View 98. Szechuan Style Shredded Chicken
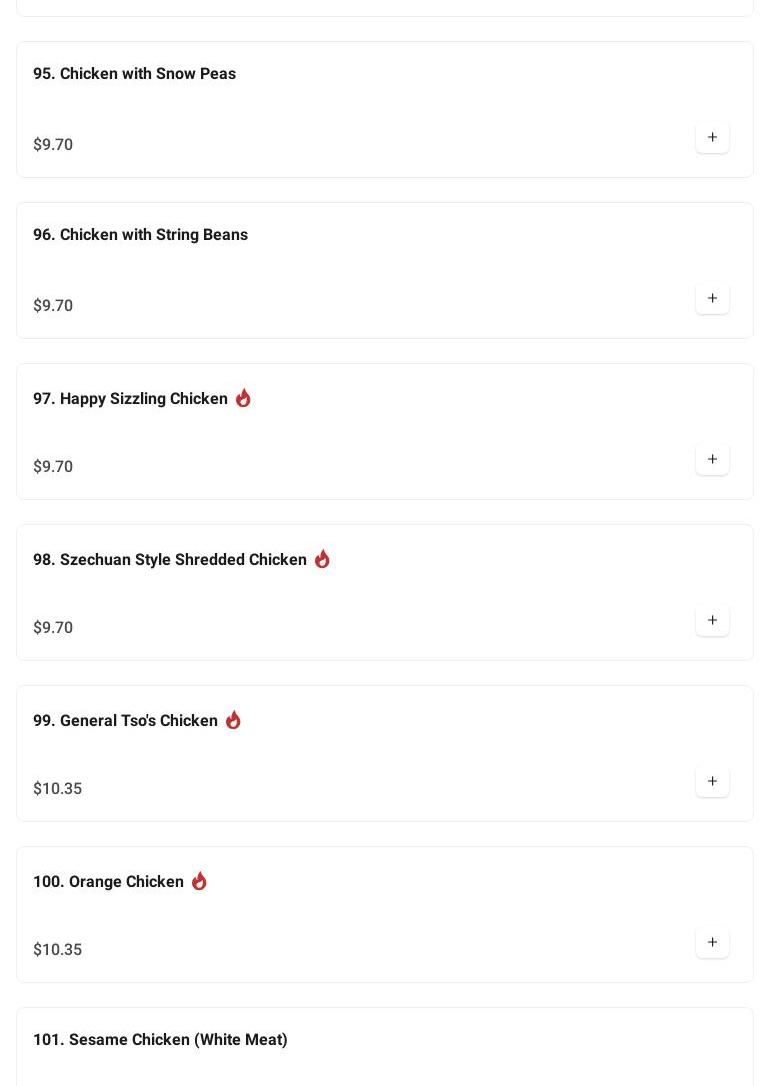This screenshot has height=1086, width=770. [170, 559]
